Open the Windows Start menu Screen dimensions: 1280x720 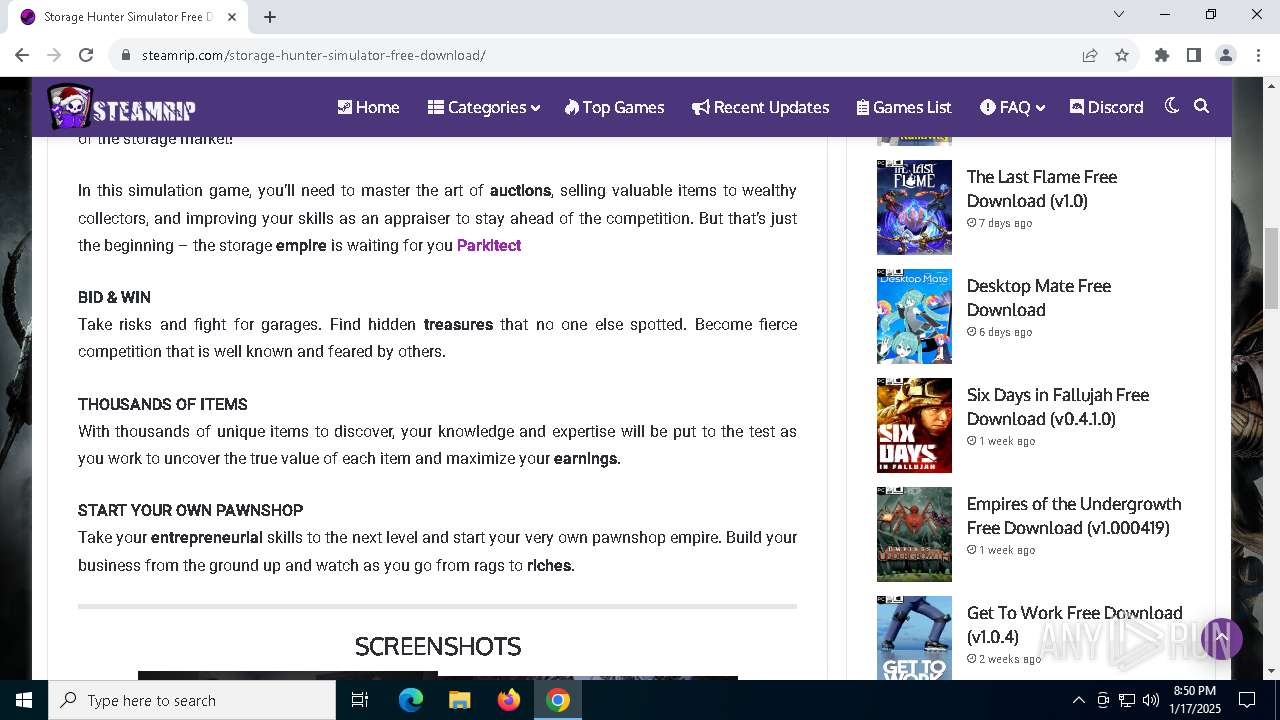(24, 700)
